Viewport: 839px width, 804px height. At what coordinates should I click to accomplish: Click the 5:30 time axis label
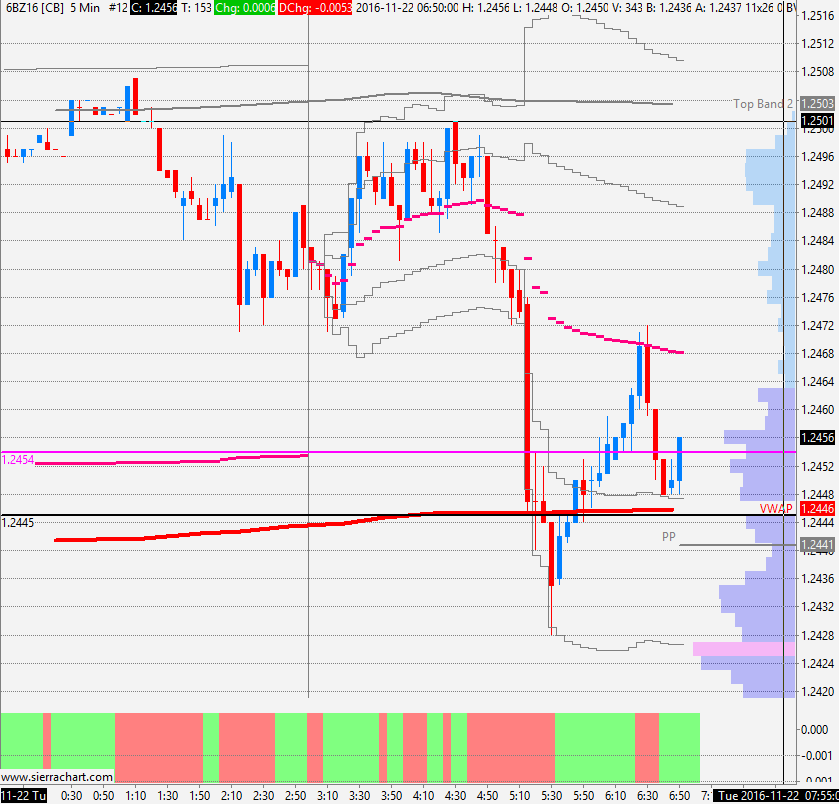tap(551, 795)
